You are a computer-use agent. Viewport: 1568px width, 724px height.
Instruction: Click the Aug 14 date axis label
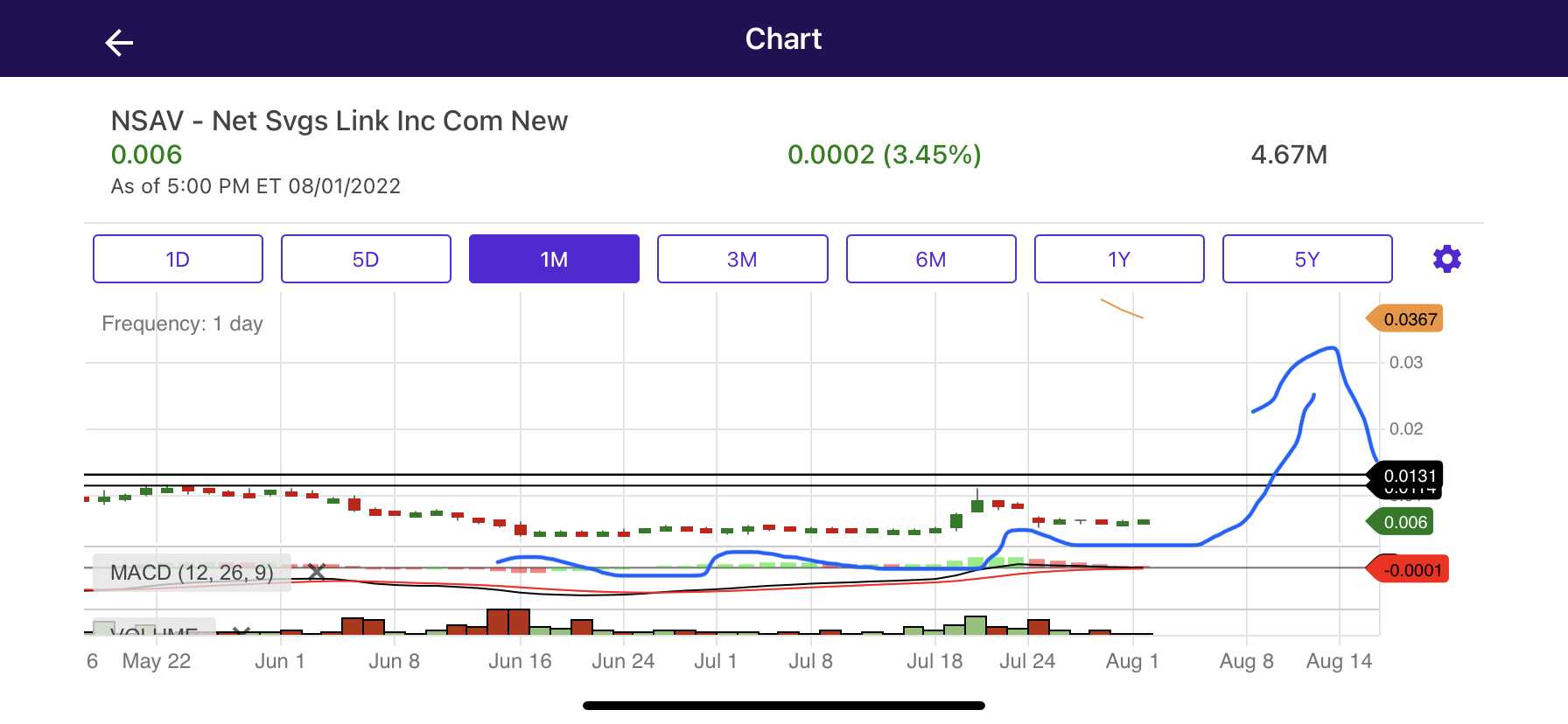click(x=1339, y=661)
